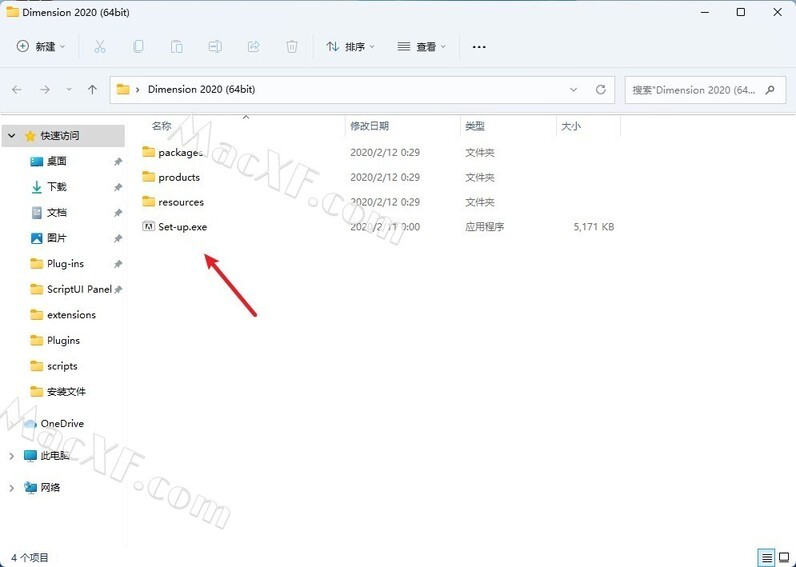This screenshot has height=567, width=796.
Task: Open ScriptUI Panel folder in sidebar
Action: pos(79,289)
